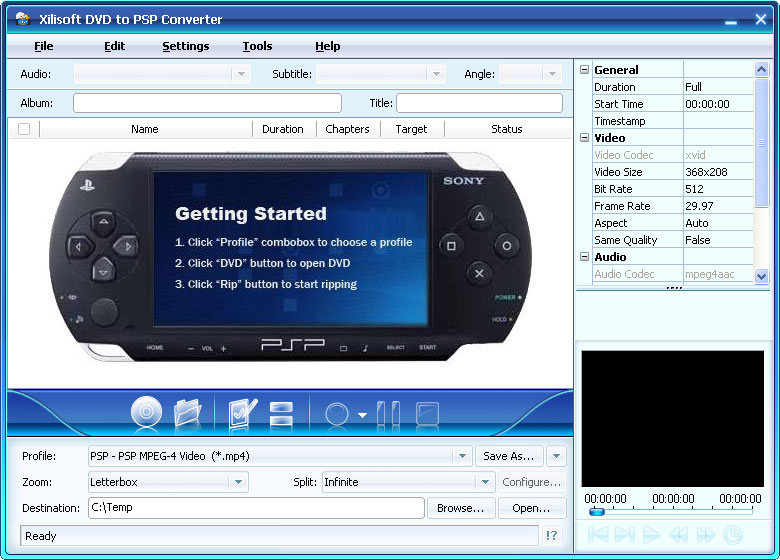Click the Target column header

[411, 129]
